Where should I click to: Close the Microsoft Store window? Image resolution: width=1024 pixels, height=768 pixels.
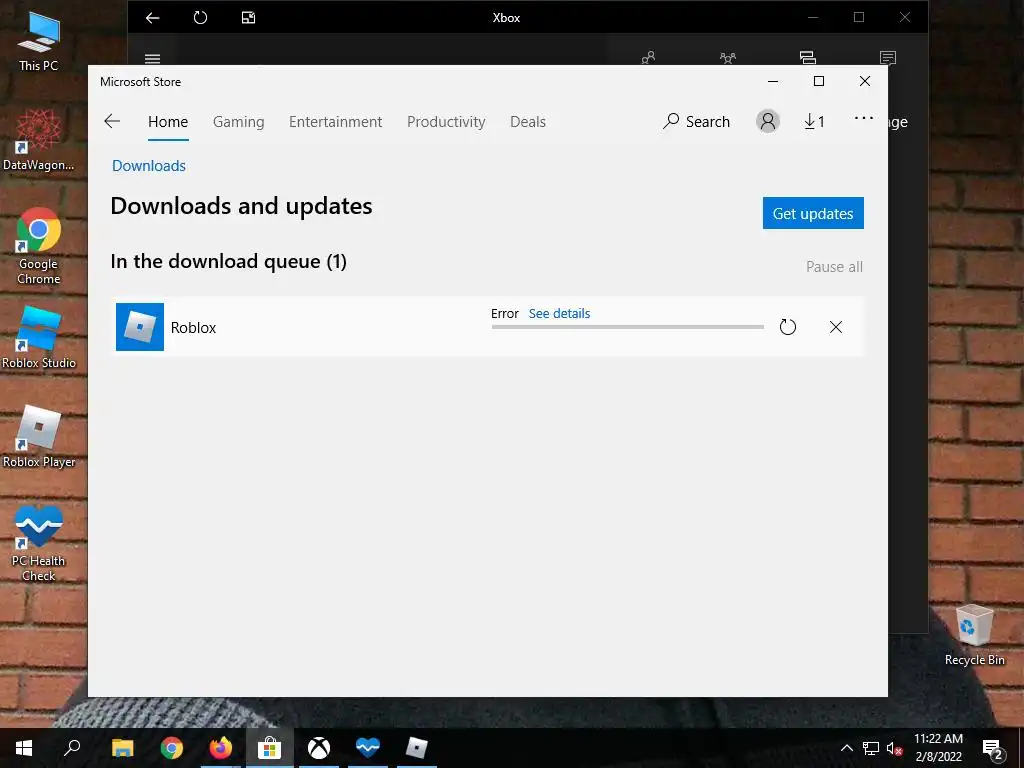(865, 82)
